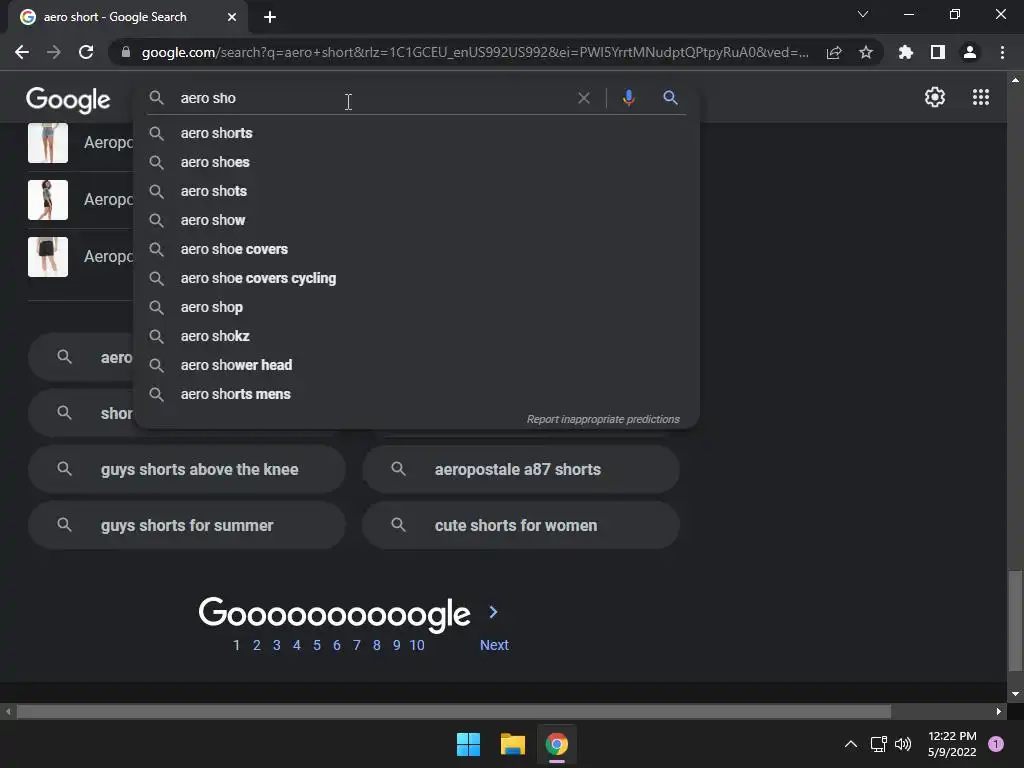The height and width of the screenshot is (768, 1024).
Task: Go to results page 5
Action: 317,645
